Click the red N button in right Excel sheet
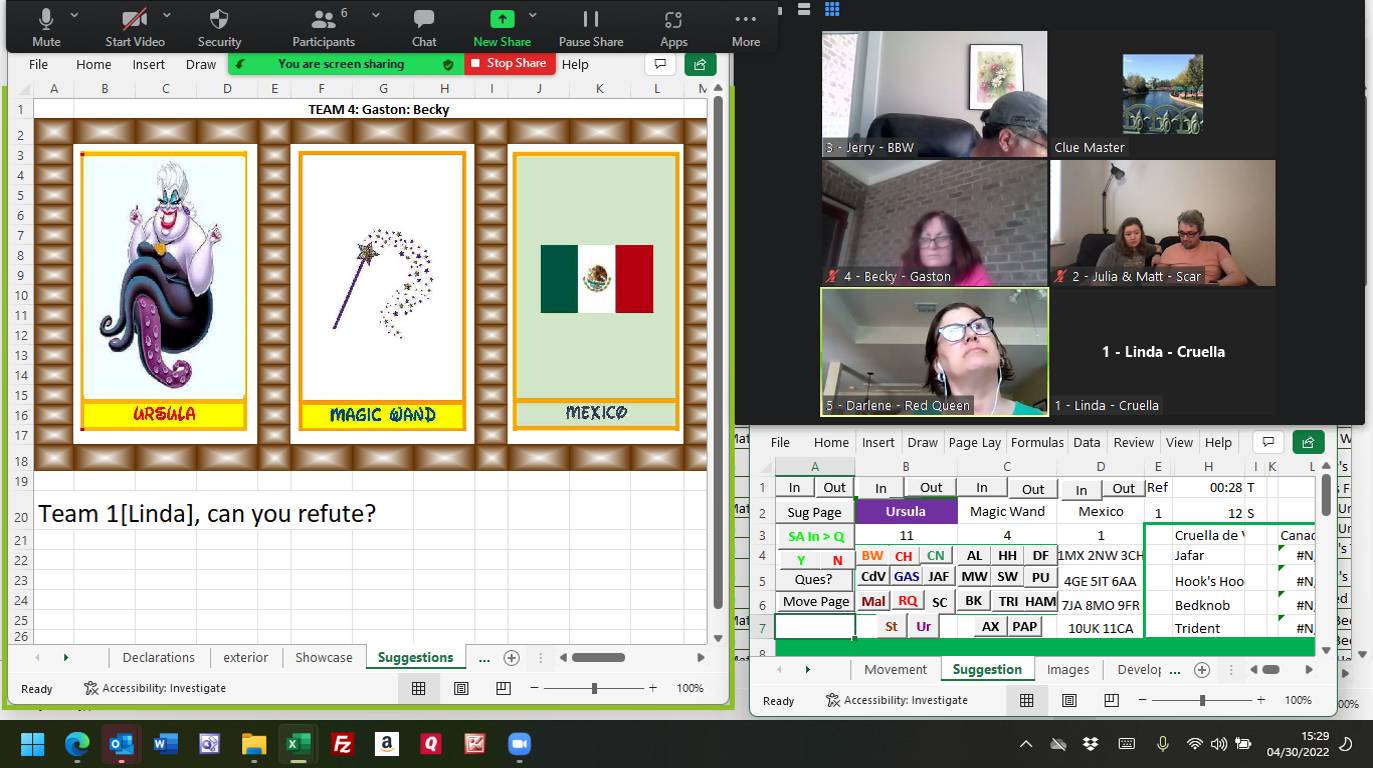The image size is (1373, 768). (x=837, y=560)
